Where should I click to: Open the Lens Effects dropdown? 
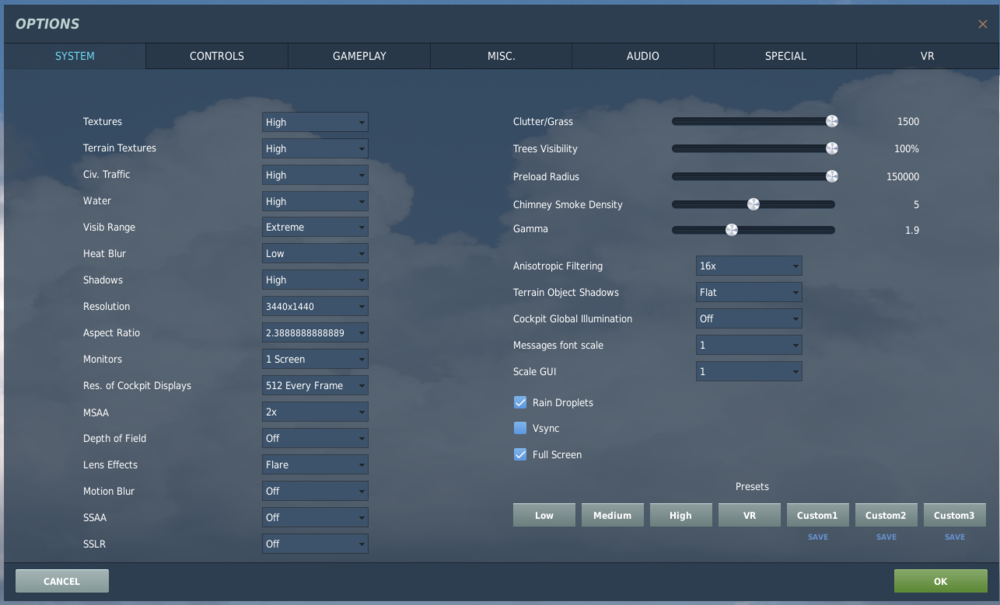pos(314,464)
